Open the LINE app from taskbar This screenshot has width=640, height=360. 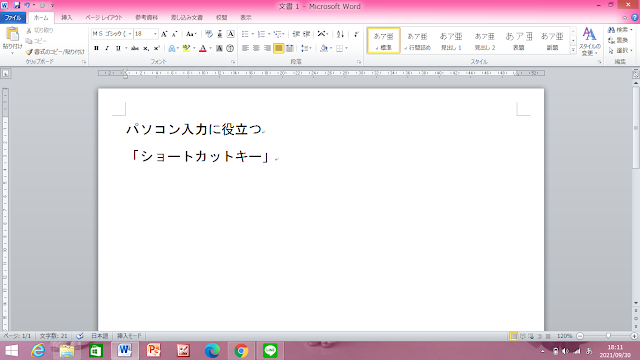point(270,351)
